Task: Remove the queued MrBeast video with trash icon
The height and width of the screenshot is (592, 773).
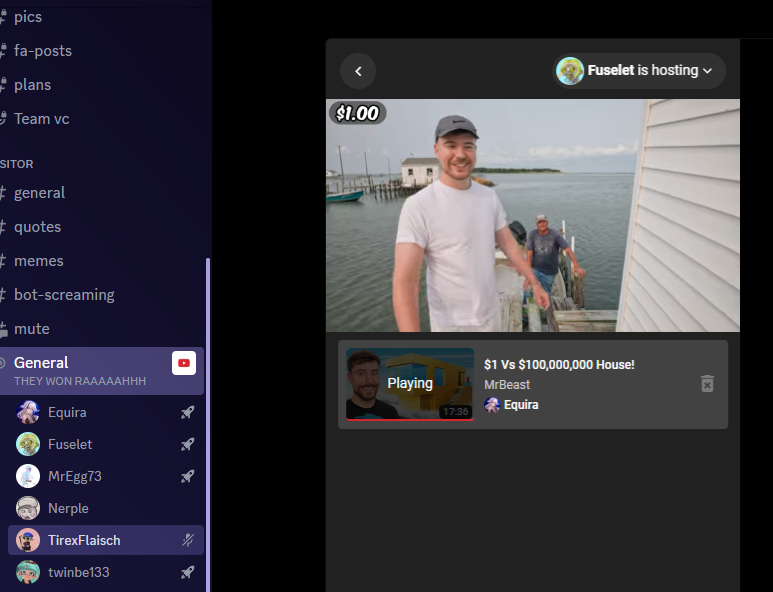Action: [x=707, y=384]
